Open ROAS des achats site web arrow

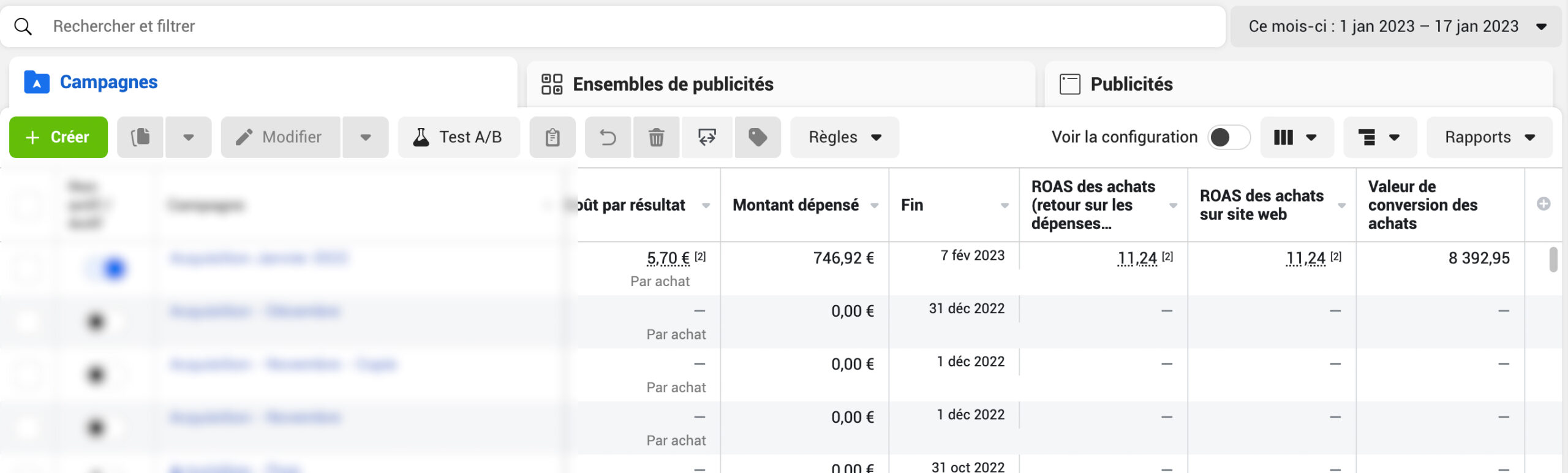click(x=1342, y=206)
